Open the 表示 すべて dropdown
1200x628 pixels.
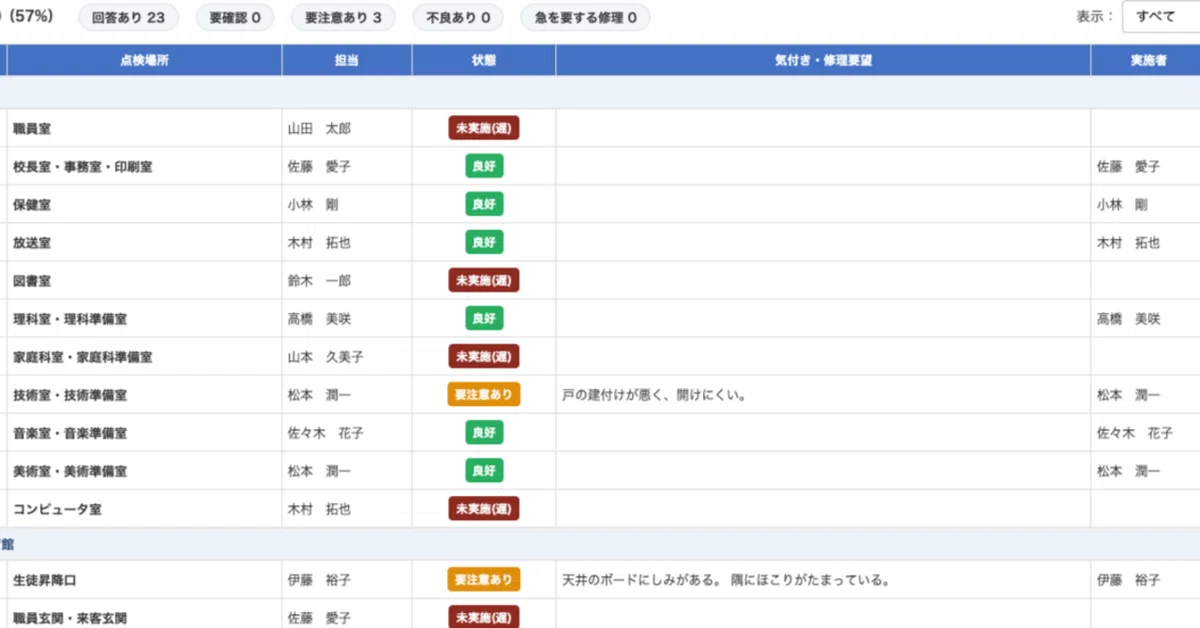coord(1161,17)
